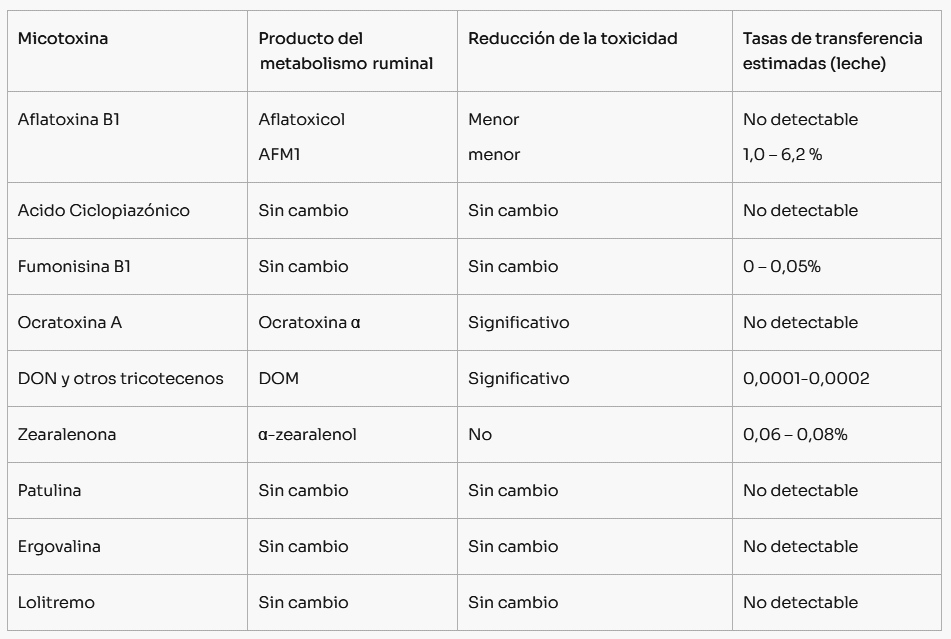951x639 pixels.
Task: Select the 'Lolitremo' cell
Action: (x=57, y=603)
